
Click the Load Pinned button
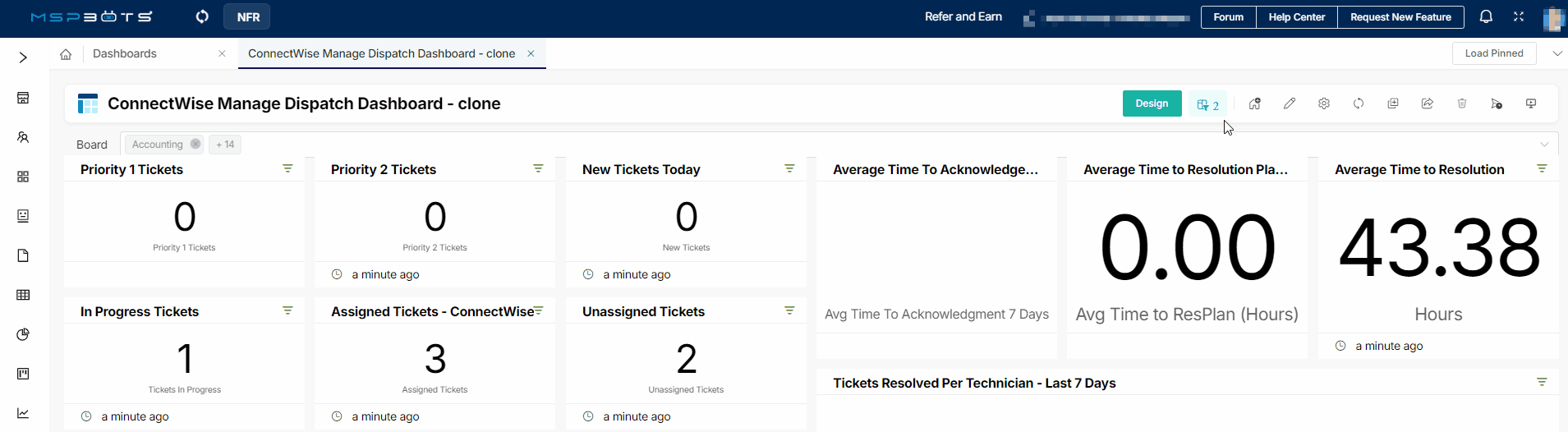(1493, 53)
